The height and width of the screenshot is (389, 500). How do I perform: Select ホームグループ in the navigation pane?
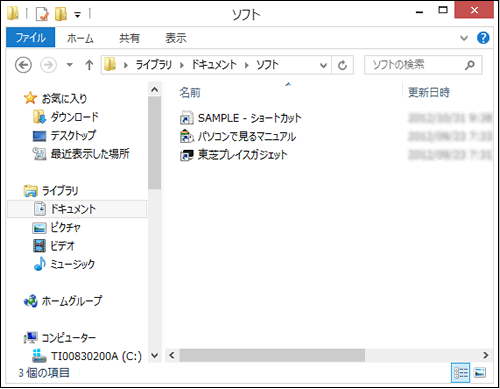coord(72,301)
